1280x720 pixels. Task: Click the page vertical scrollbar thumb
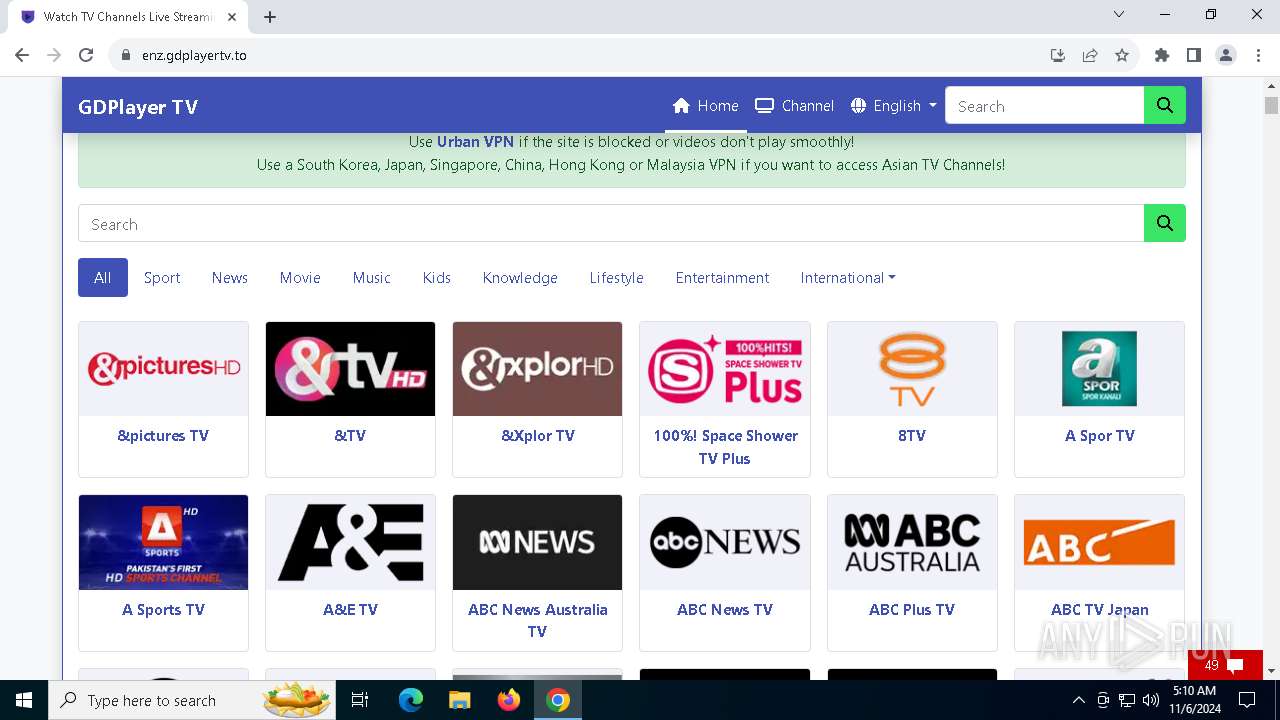click(1271, 105)
